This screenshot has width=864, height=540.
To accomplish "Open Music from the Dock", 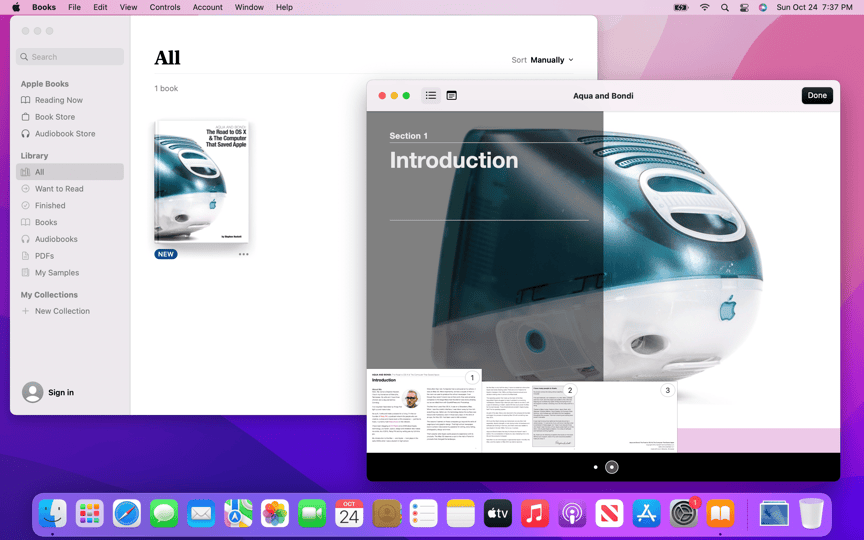I will pos(534,514).
